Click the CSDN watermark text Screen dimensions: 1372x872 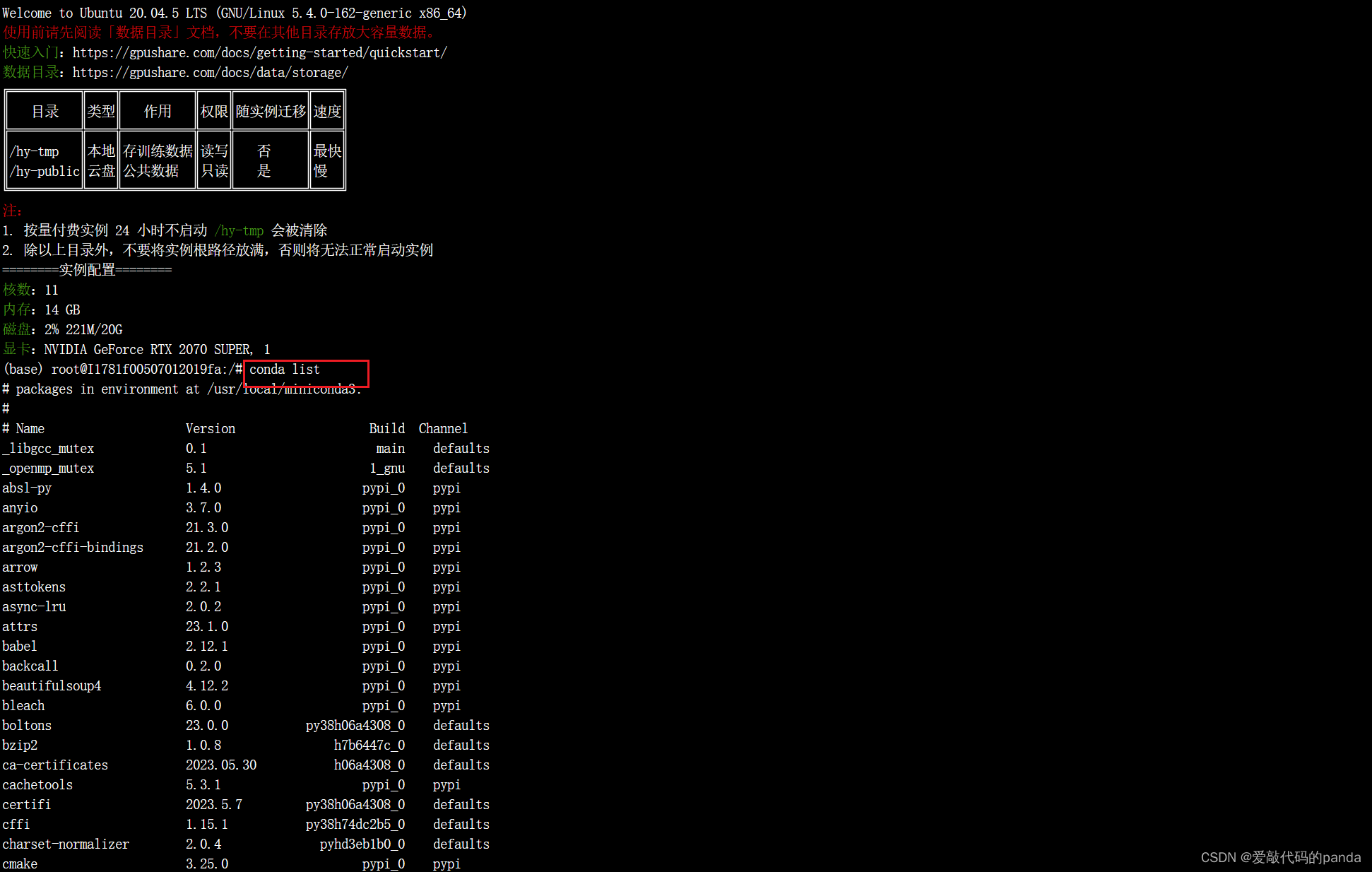pos(1280,857)
